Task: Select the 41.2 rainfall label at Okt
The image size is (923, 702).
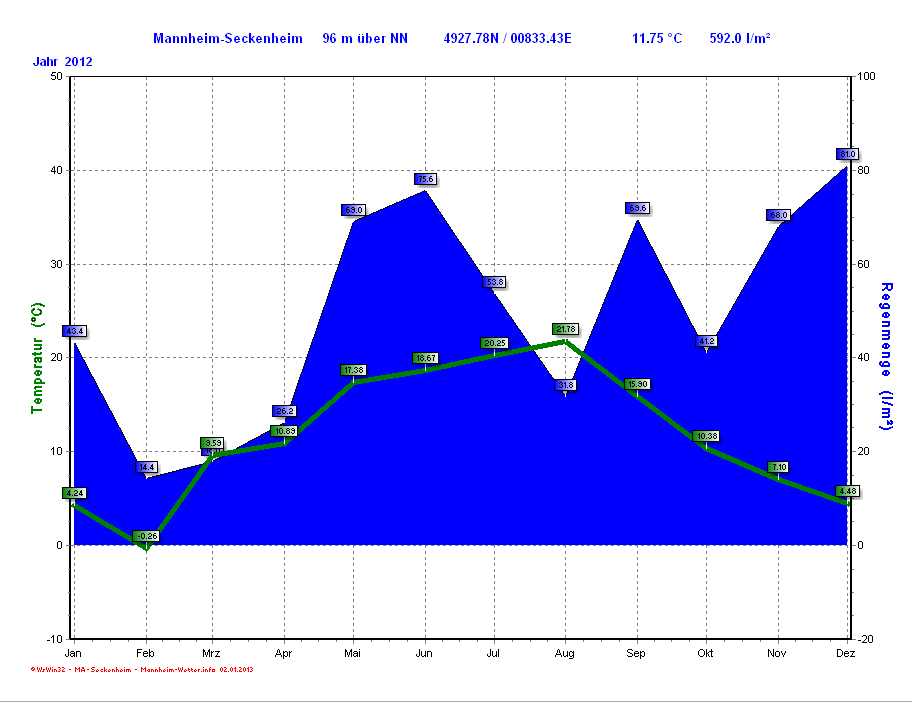Action: click(706, 341)
